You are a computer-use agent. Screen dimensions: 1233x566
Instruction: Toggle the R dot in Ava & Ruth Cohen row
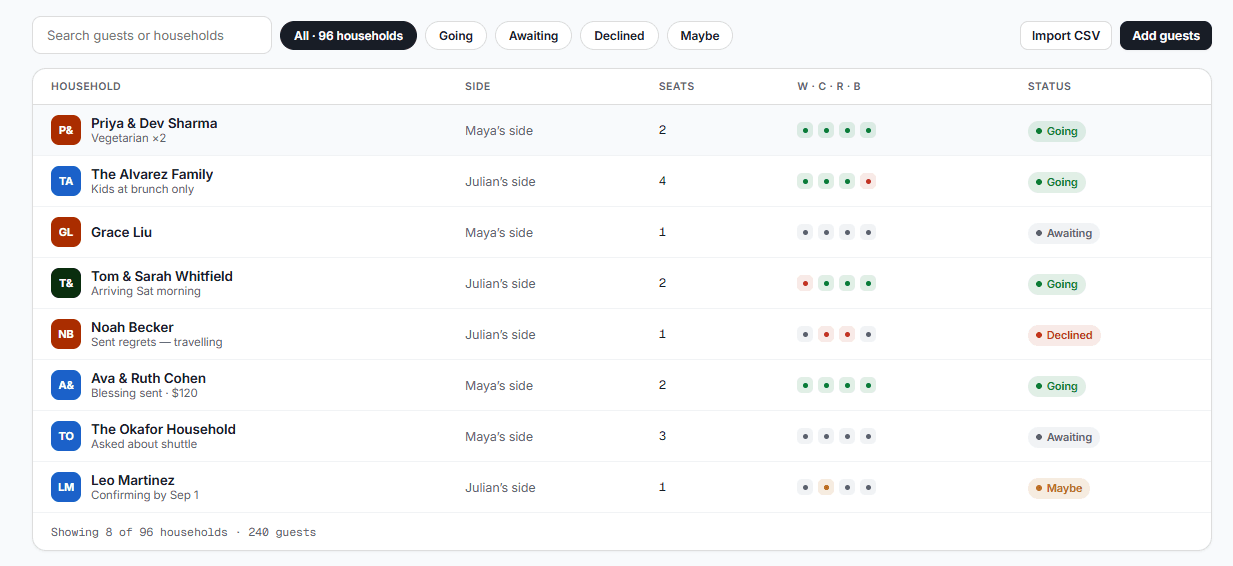847,385
